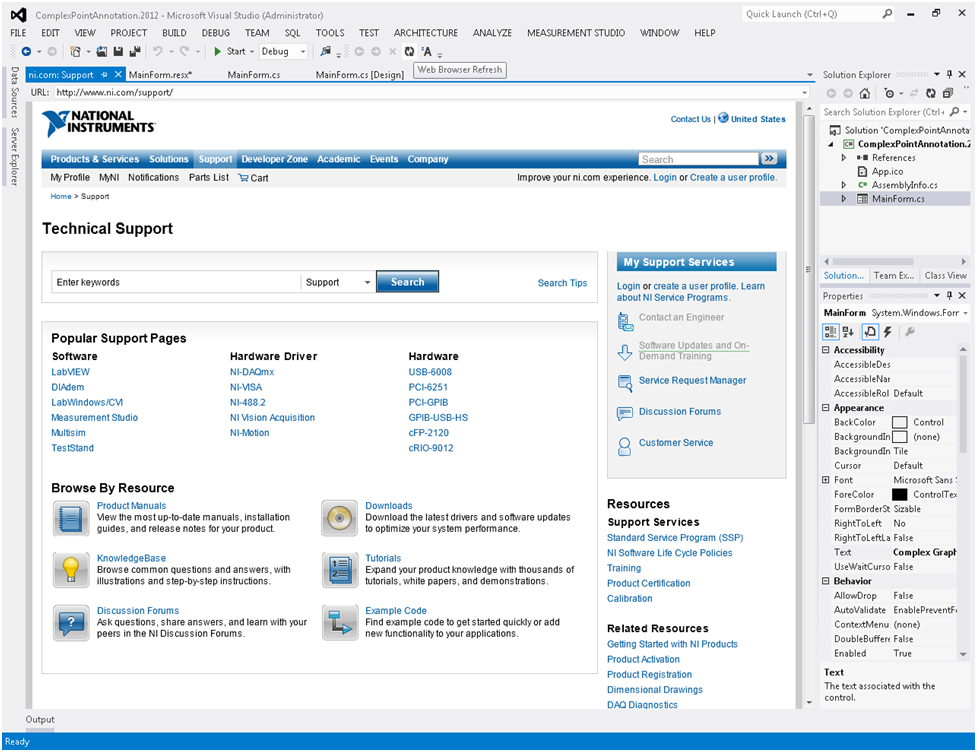The image size is (977, 752).
Task: Open the LabVIEW software support link
Action: [70, 372]
